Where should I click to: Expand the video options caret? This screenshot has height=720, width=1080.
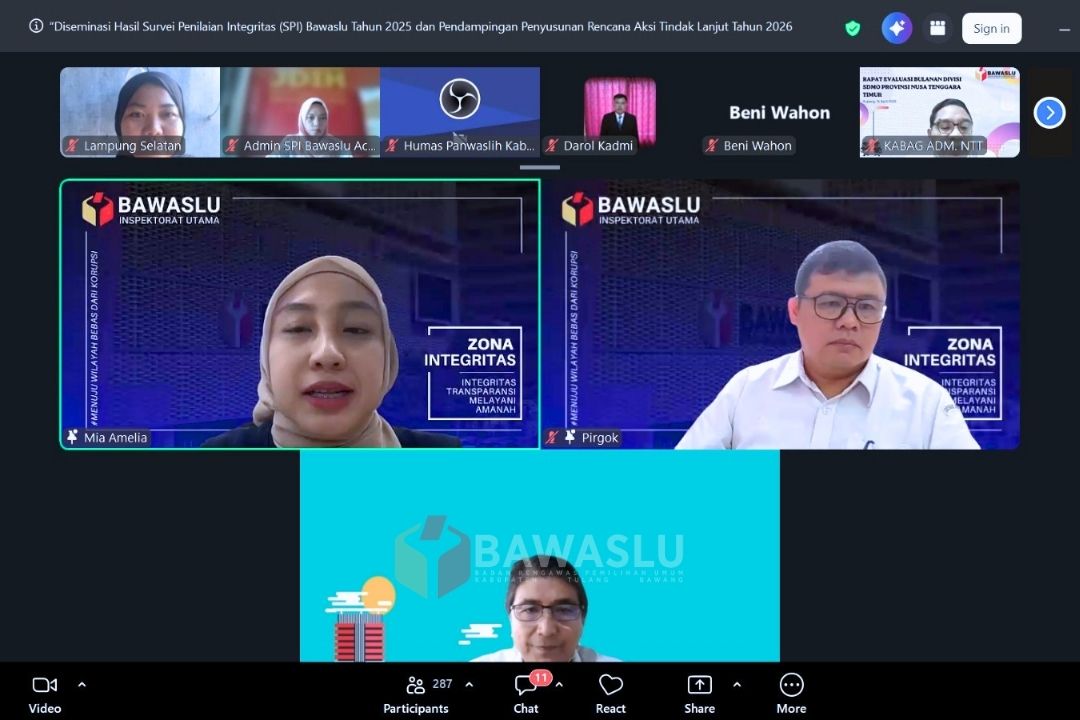pos(82,685)
